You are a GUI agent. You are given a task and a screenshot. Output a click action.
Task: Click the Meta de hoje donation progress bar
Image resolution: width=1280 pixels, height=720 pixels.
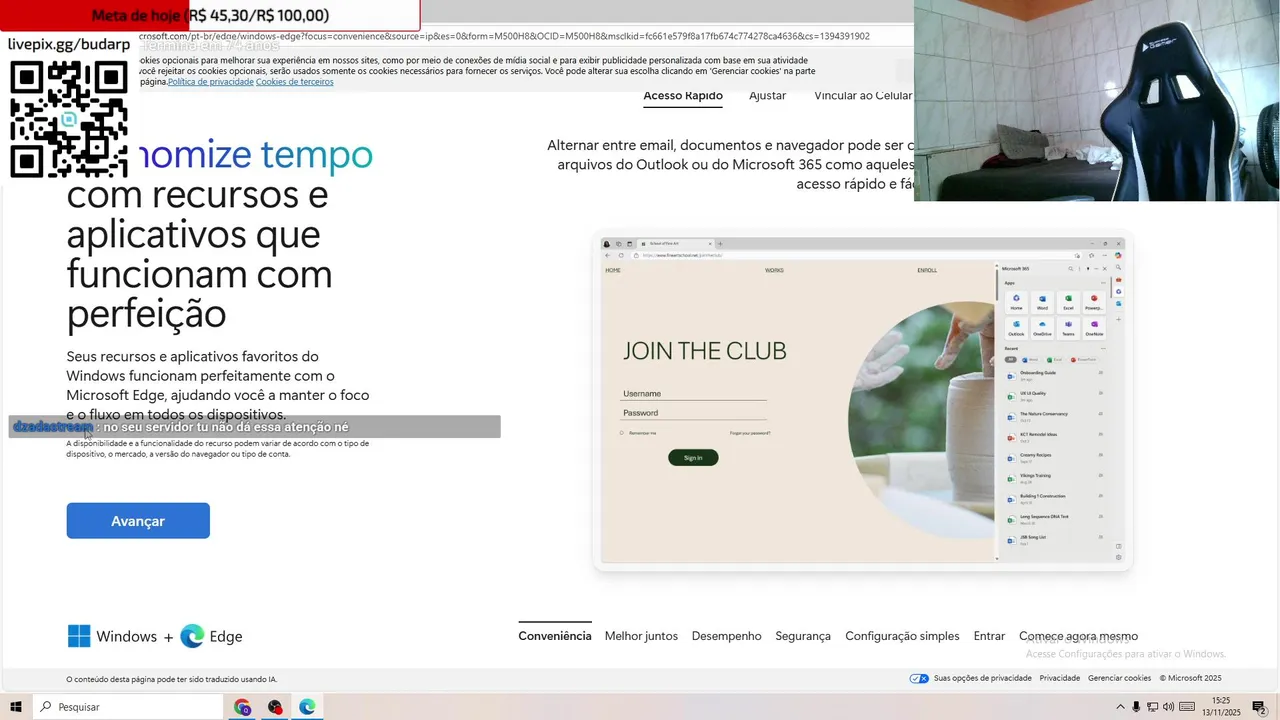coord(210,15)
